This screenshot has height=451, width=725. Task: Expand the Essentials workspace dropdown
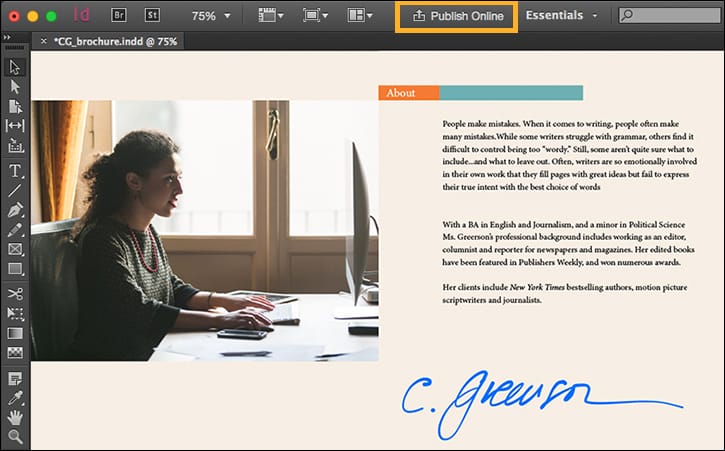pos(561,16)
